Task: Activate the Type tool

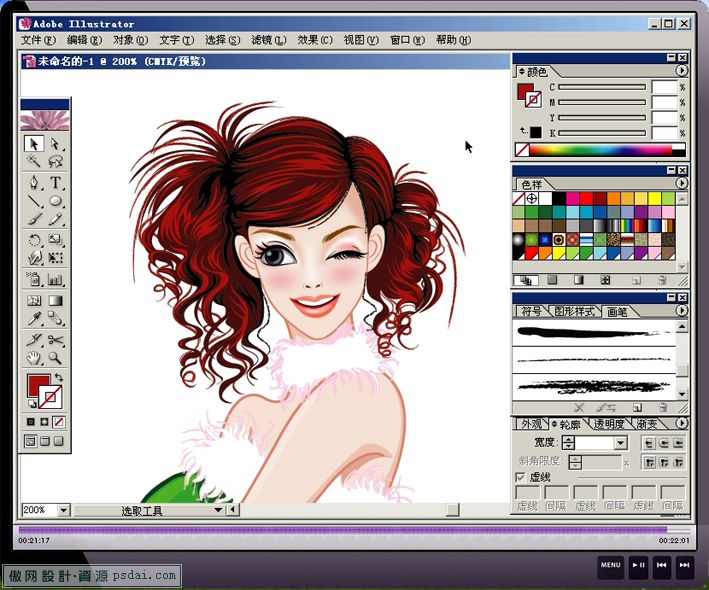Action: (56, 182)
